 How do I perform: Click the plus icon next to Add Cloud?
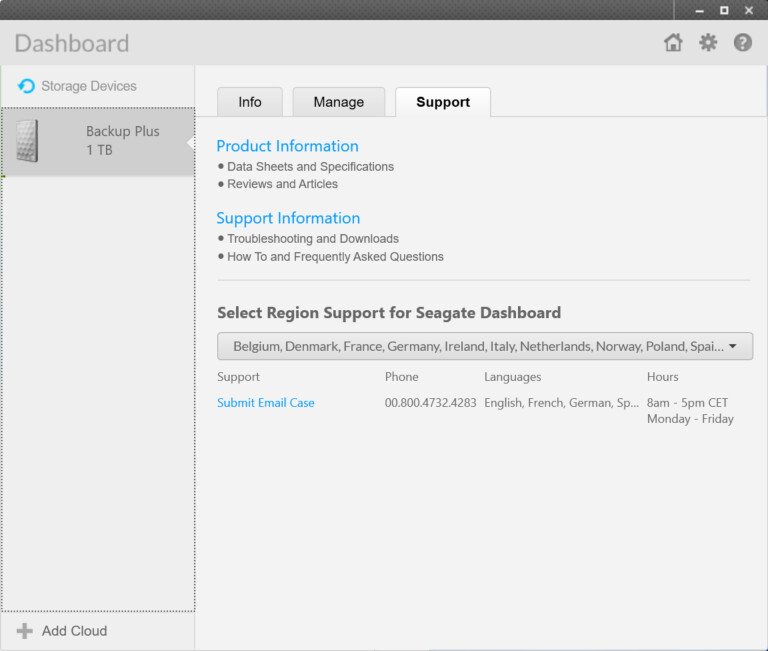24,631
